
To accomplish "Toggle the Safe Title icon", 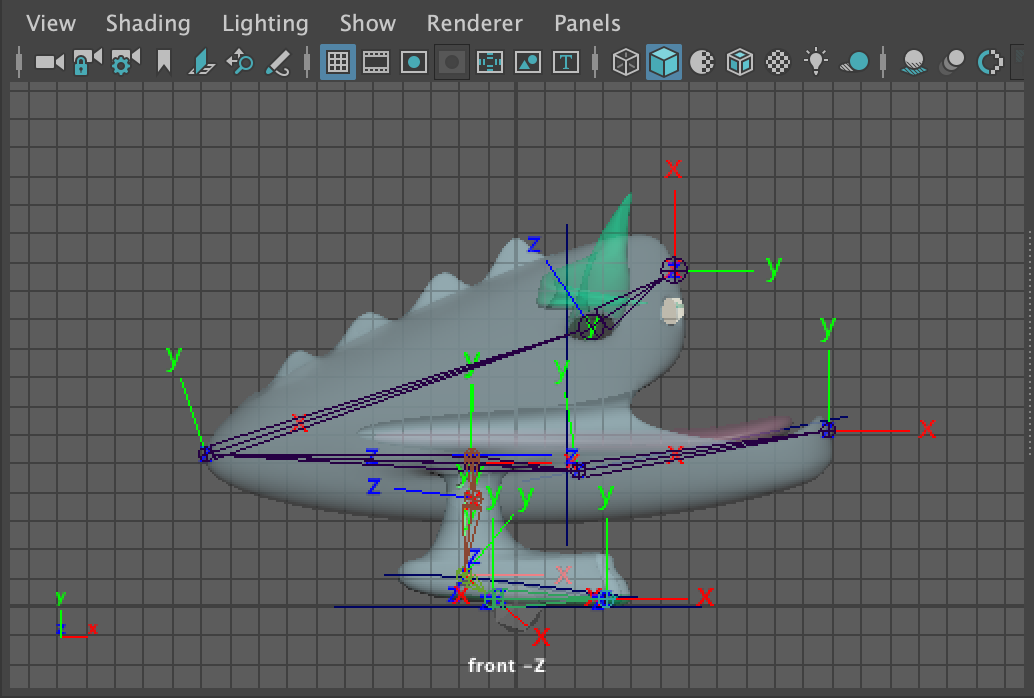I will click(566, 63).
